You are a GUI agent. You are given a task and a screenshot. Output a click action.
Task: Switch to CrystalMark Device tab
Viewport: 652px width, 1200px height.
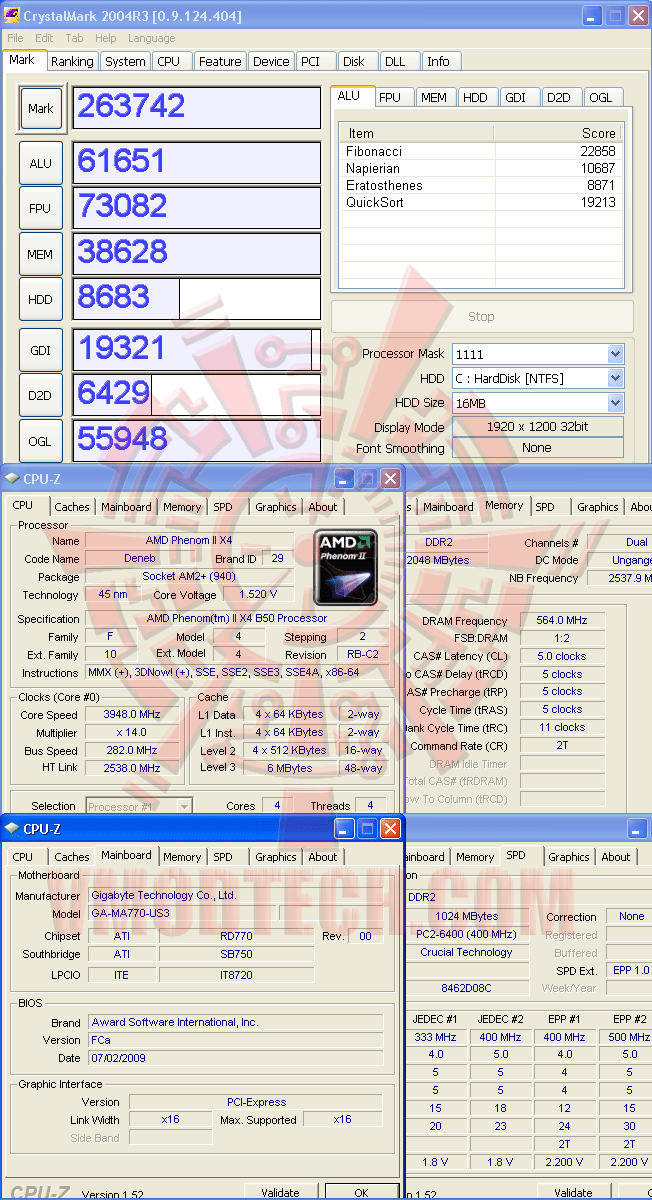pyautogui.click(x=271, y=61)
